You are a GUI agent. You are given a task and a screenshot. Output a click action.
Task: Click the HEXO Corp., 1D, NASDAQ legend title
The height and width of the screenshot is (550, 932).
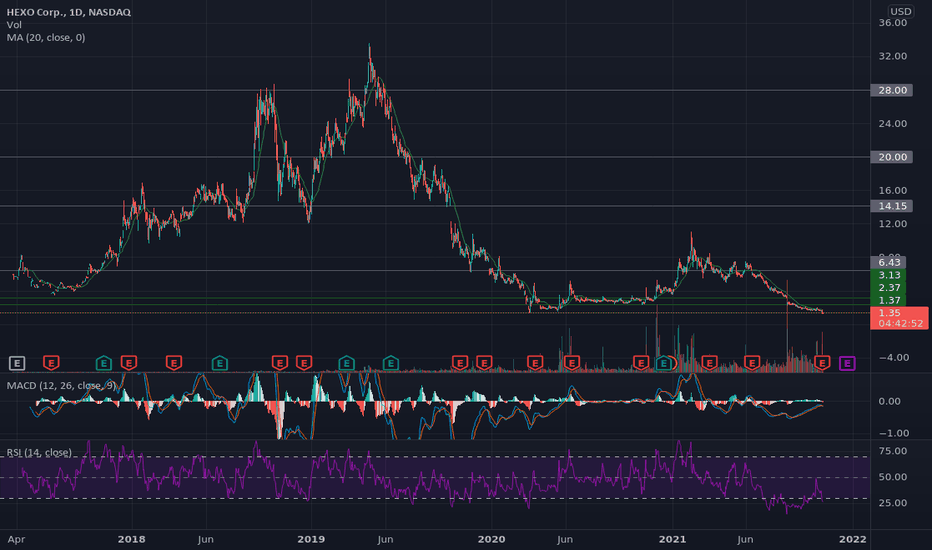tap(68, 12)
